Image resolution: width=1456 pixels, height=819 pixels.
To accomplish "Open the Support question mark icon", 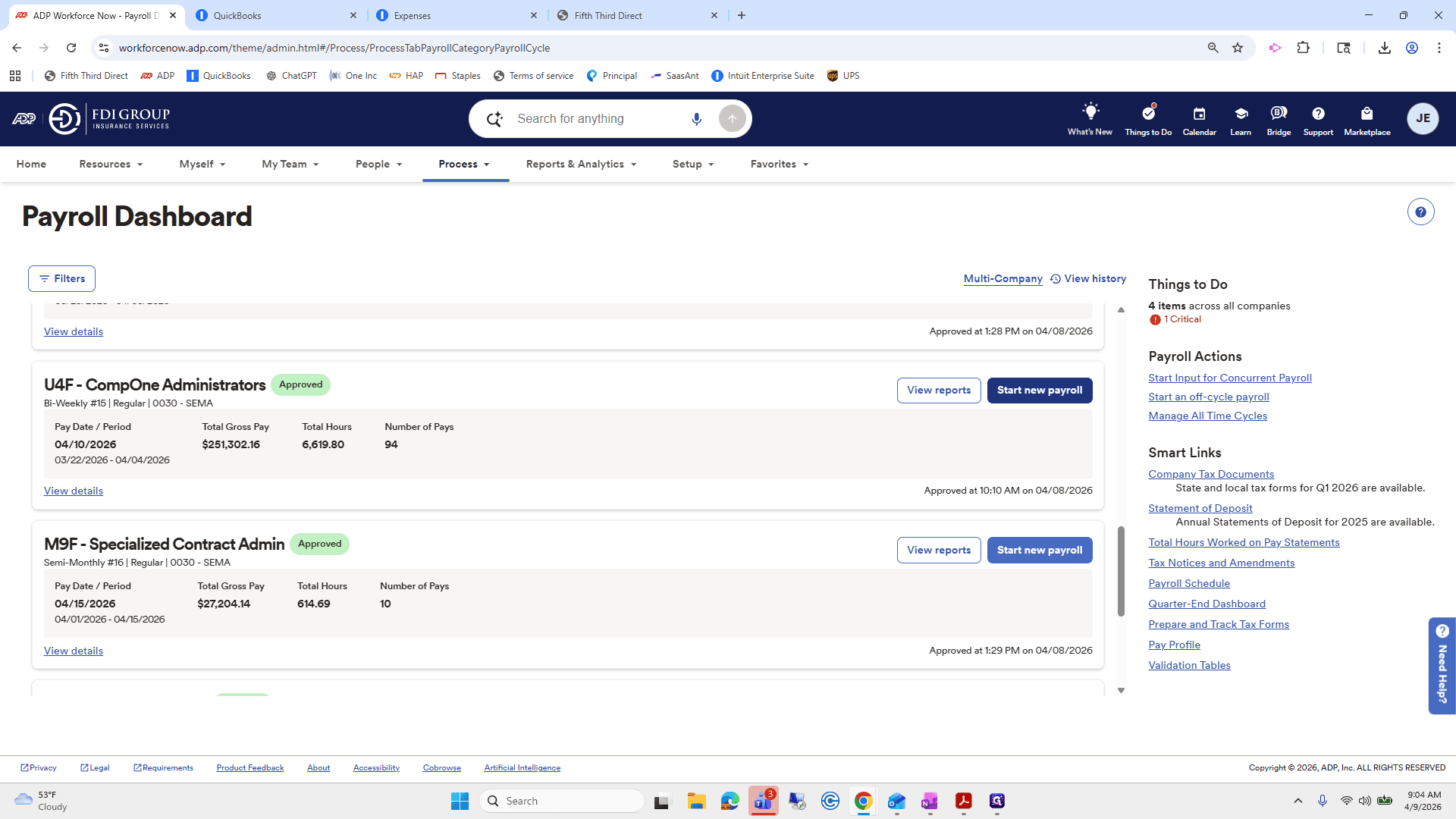I will point(1318,113).
